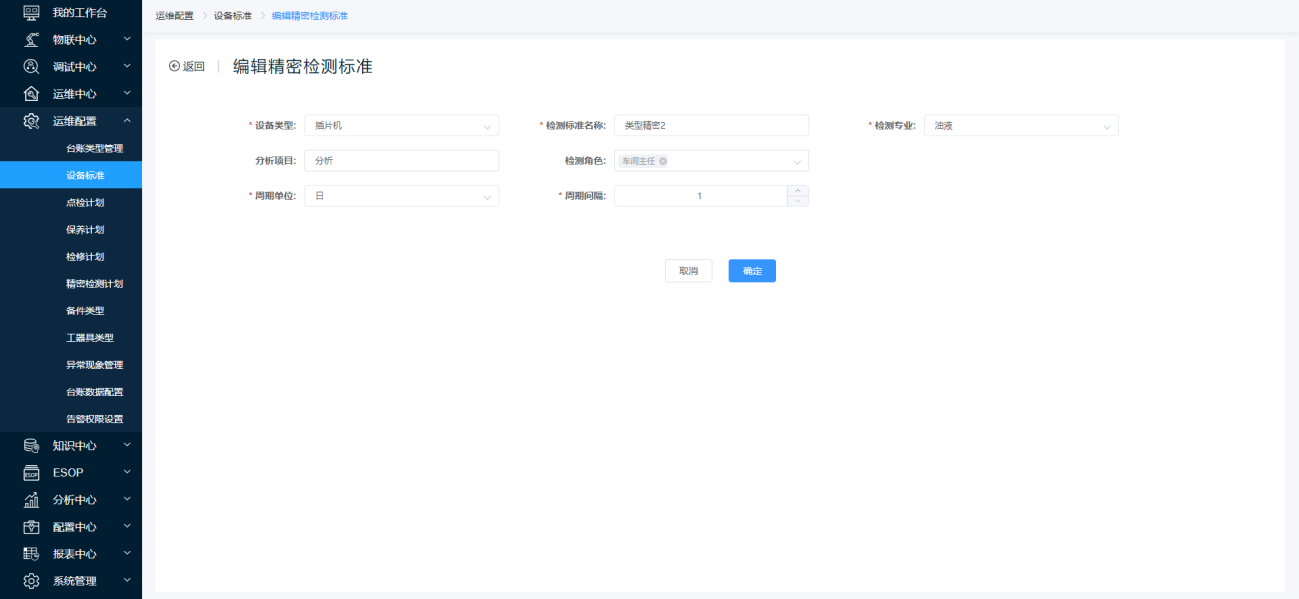The width and height of the screenshot is (1299, 599).
Task: Open the 检测专业 dropdown
Action: tap(1020, 126)
